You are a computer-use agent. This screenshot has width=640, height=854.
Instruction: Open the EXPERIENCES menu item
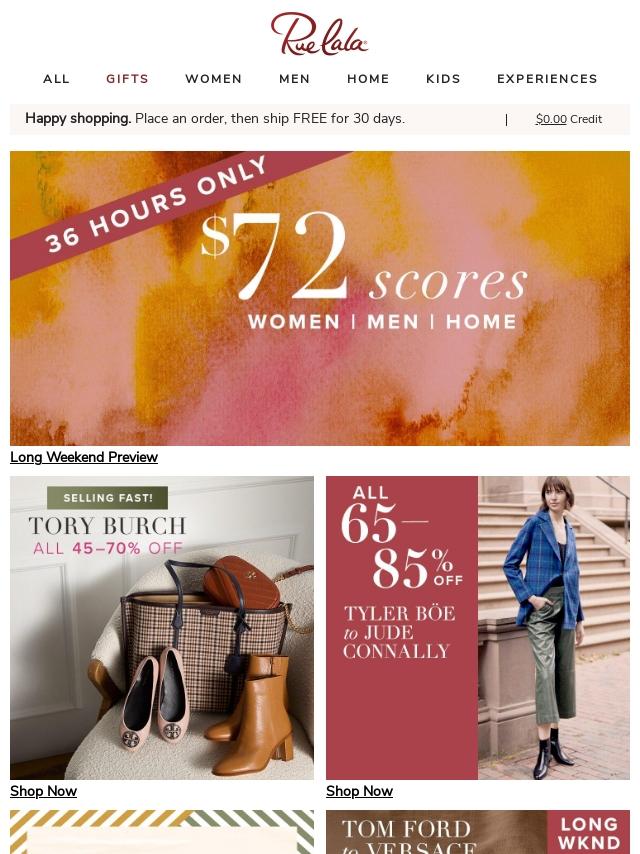coord(547,79)
